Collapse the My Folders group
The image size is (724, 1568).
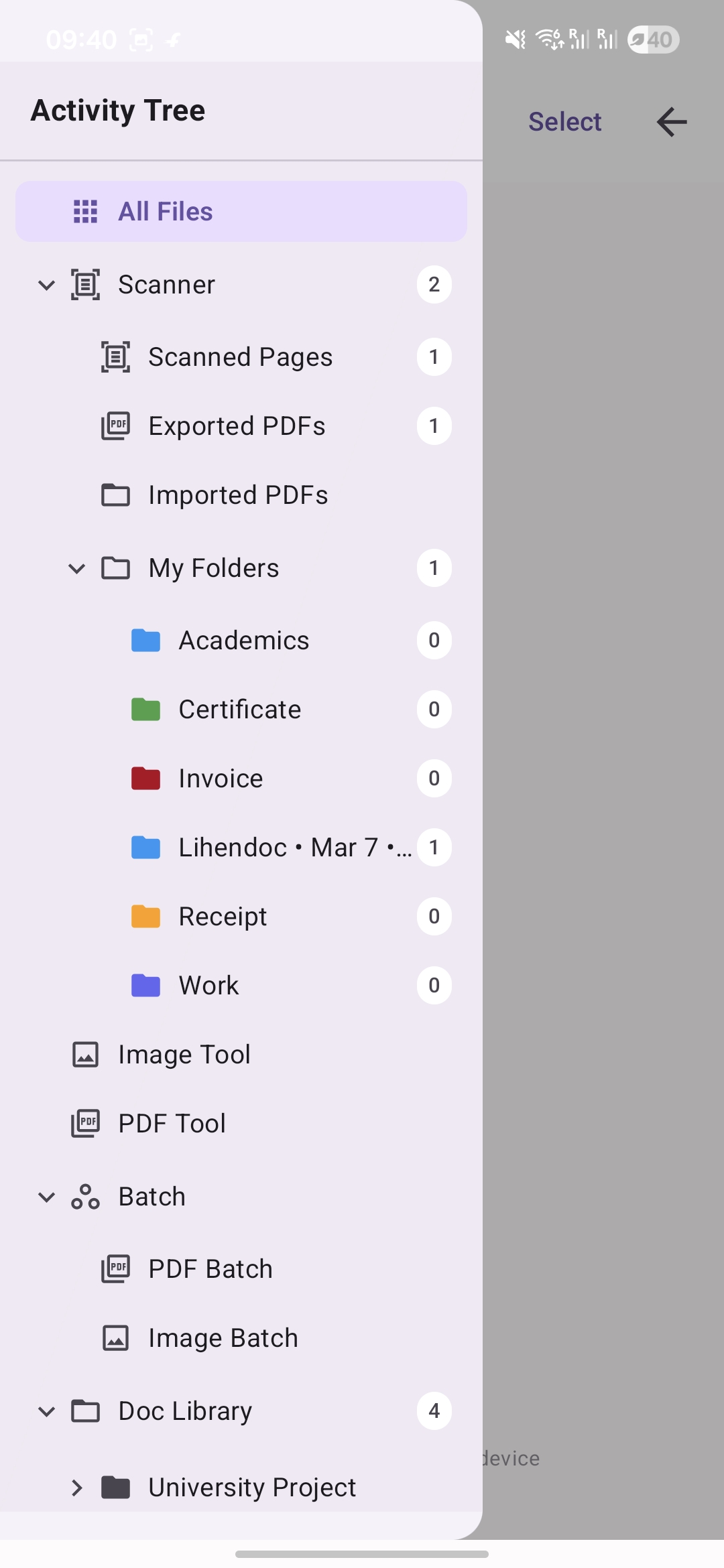click(x=77, y=568)
